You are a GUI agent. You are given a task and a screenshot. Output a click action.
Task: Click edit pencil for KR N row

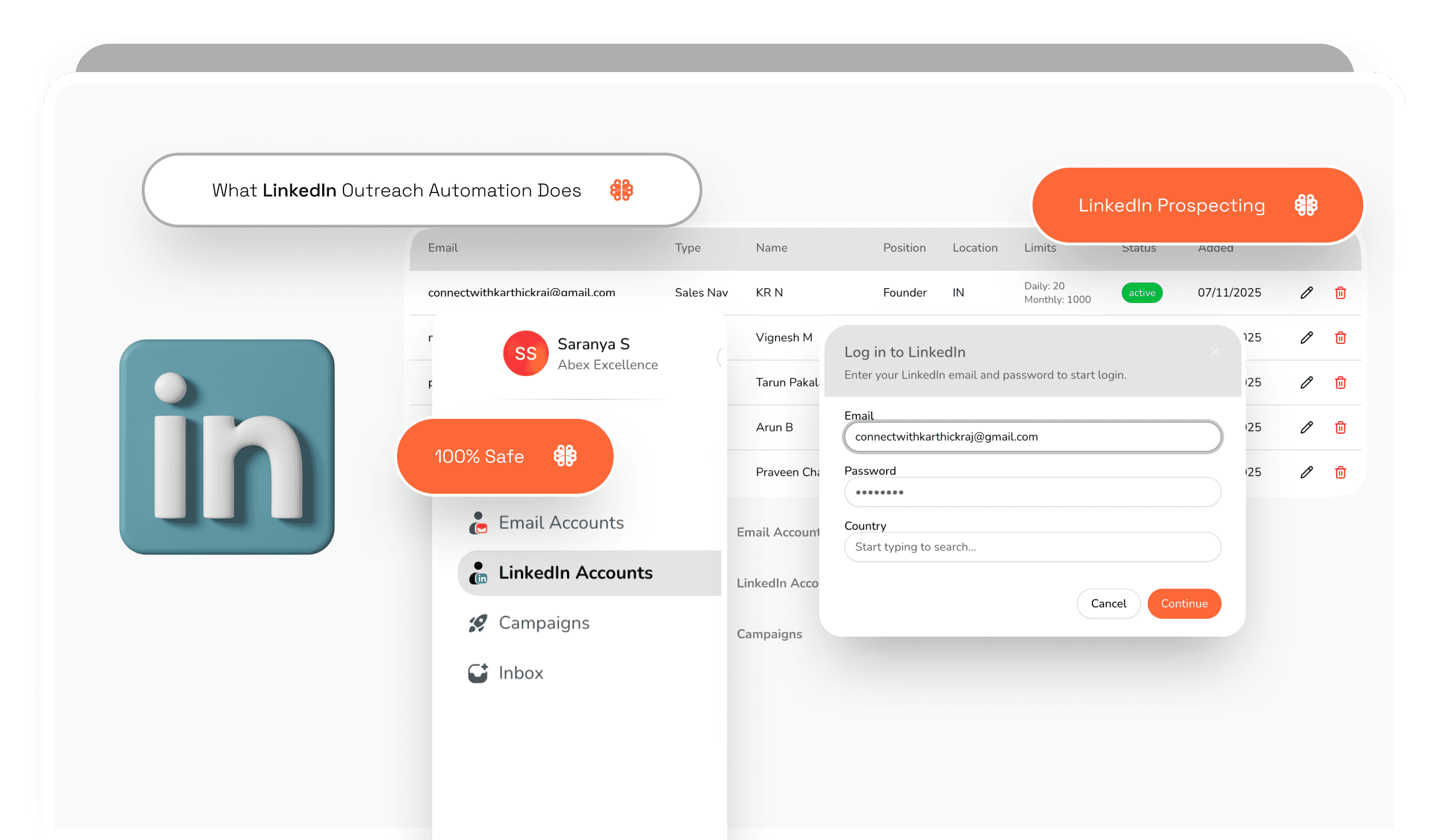point(1306,293)
